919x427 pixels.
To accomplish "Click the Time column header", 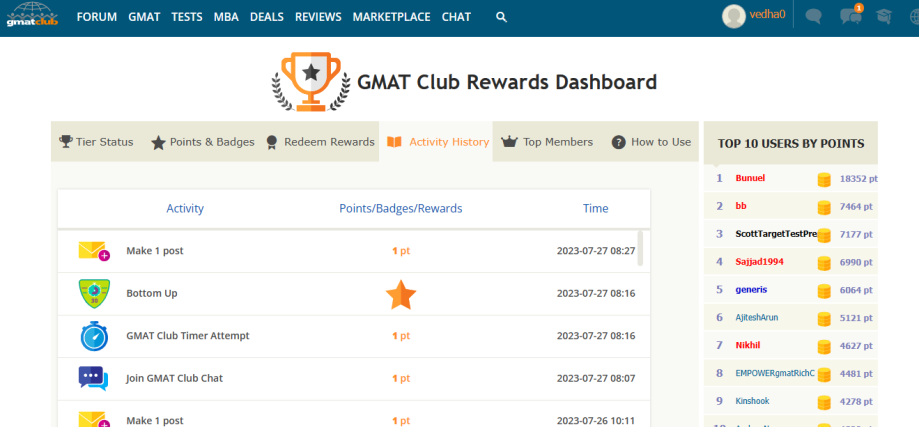I will pyautogui.click(x=595, y=209).
